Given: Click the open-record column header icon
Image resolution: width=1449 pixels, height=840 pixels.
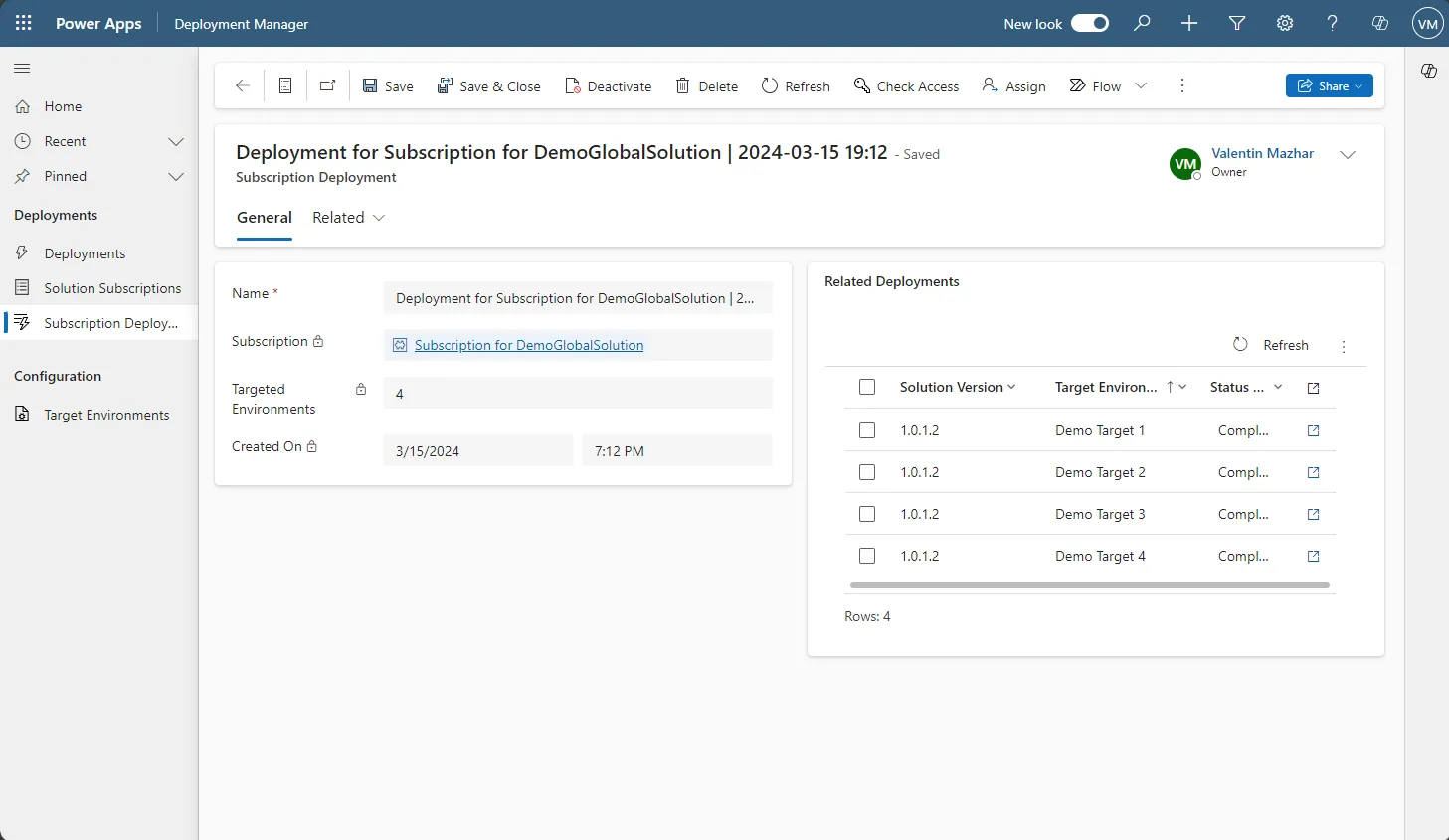Looking at the screenshot, I should point(1313,388).
